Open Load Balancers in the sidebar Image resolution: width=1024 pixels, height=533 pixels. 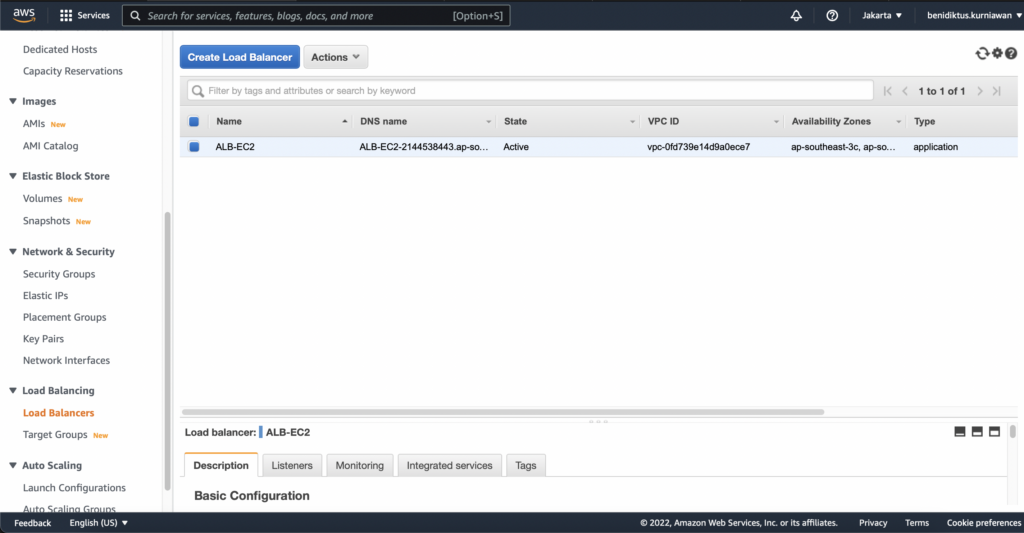point(58,412)
